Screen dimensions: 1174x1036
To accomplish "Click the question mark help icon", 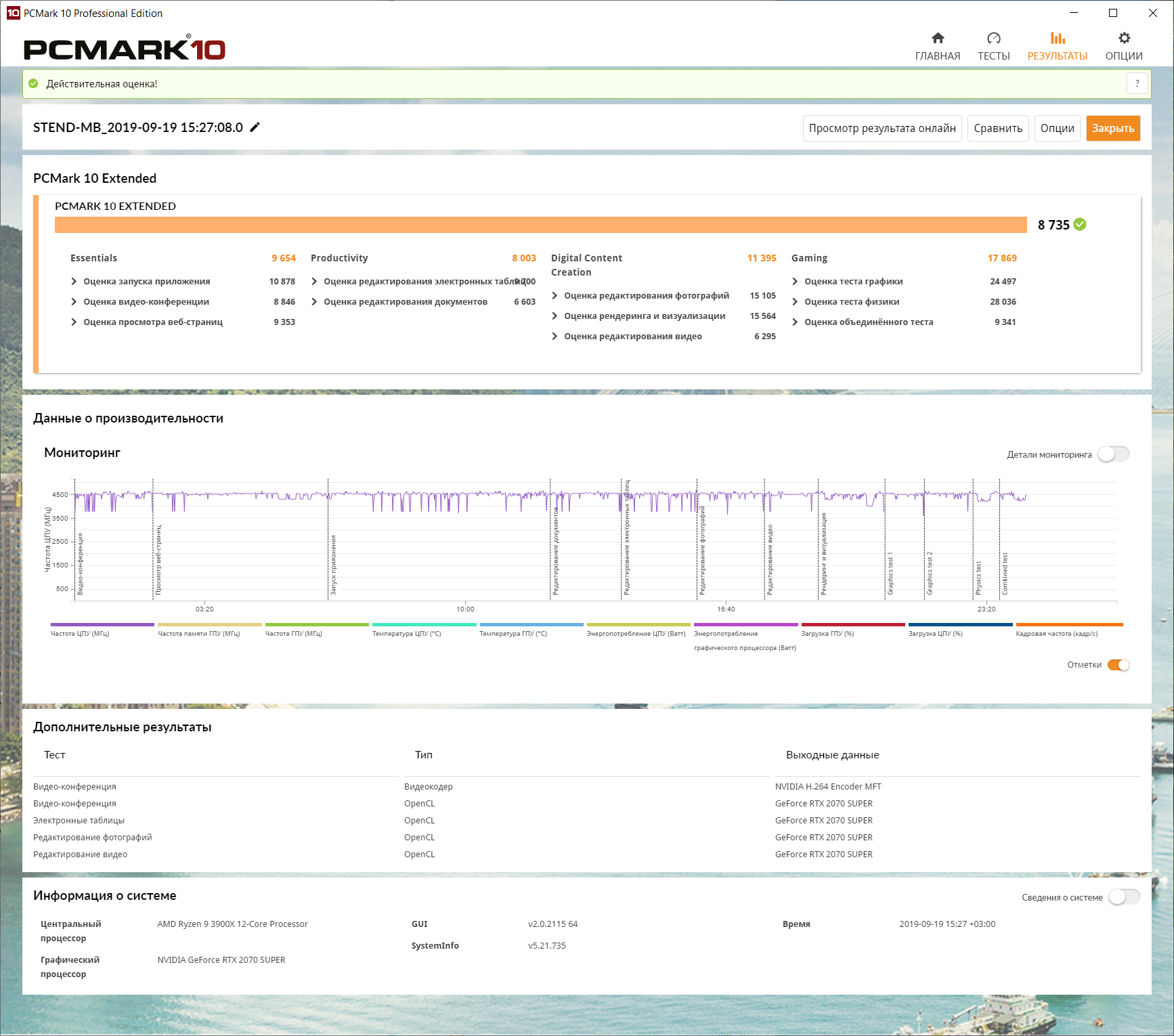I will coord(1137,83).
